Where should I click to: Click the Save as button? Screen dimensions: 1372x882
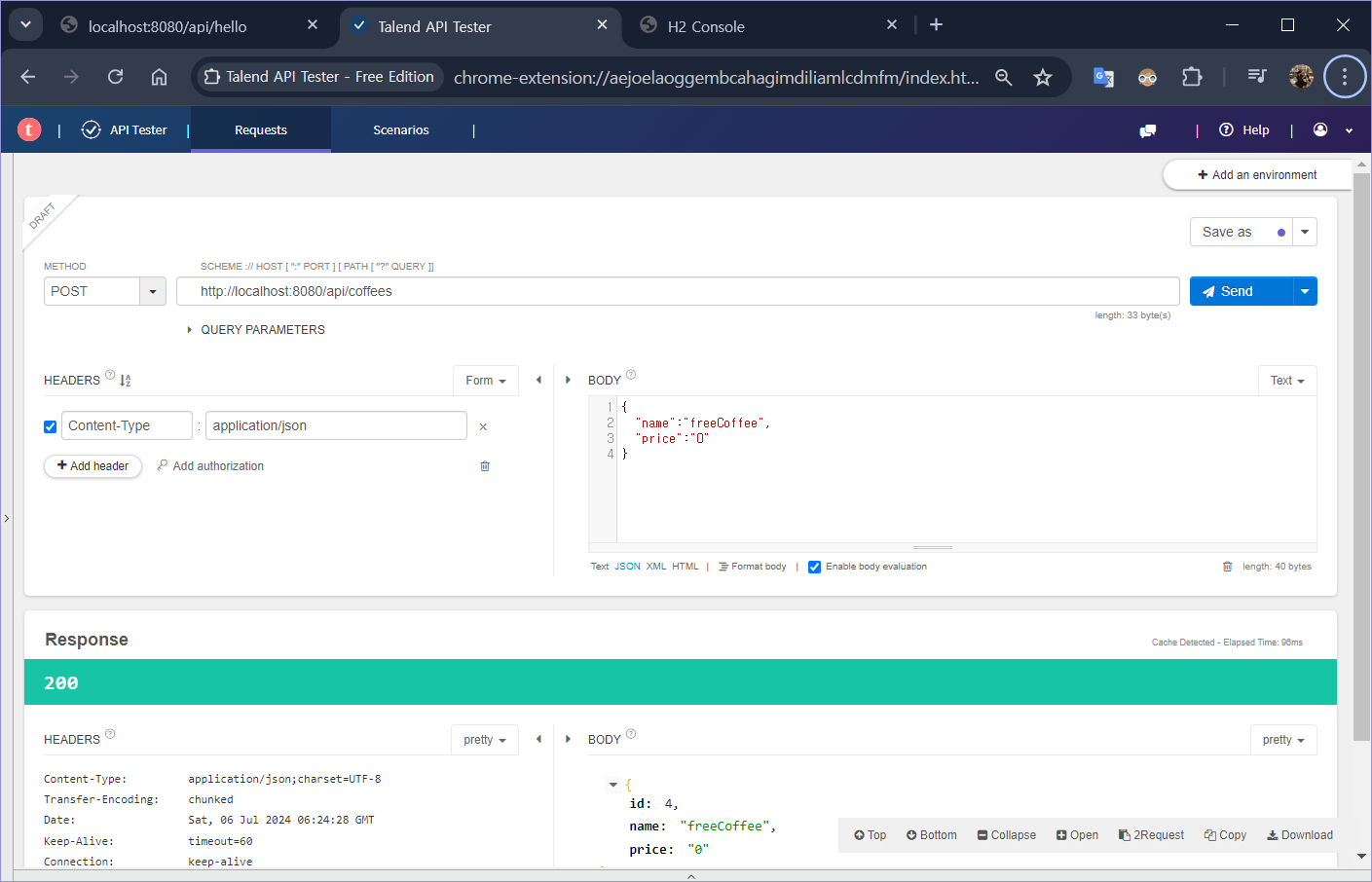1242,232
